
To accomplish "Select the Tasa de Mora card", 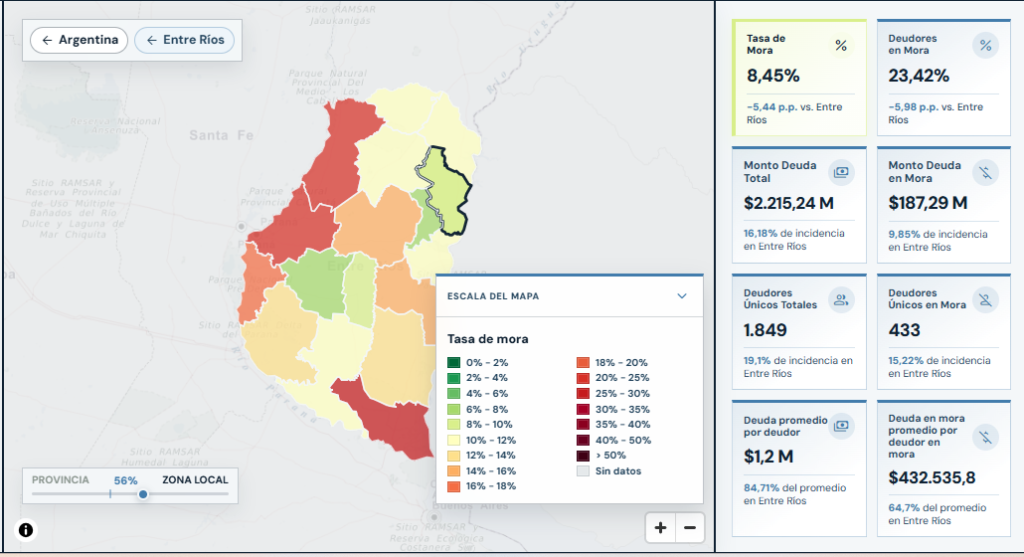I will point(799,78).
